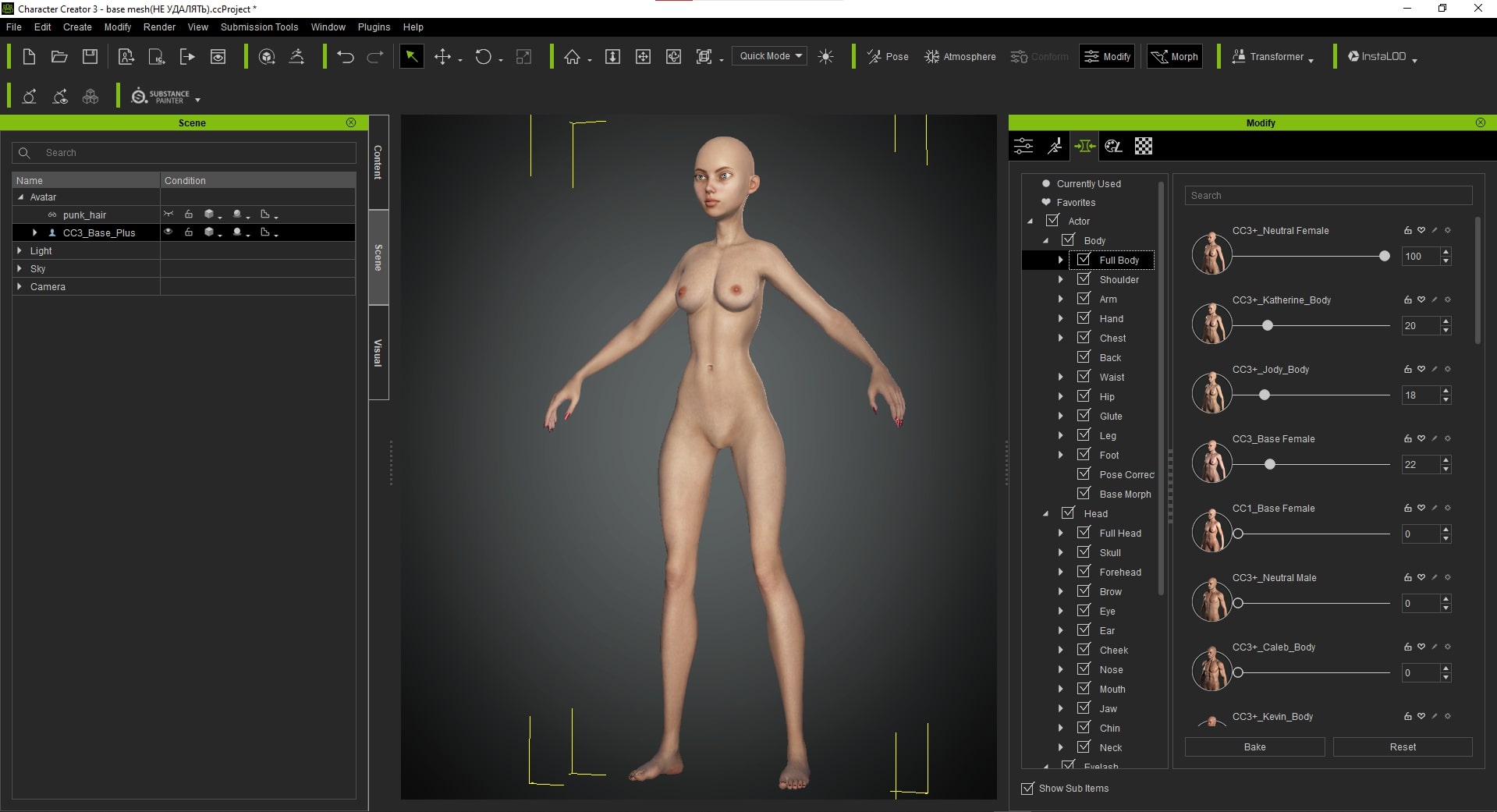Open a project with folder icon
The height and width of the screenshot is (812, 1497).
pos(59,56)
